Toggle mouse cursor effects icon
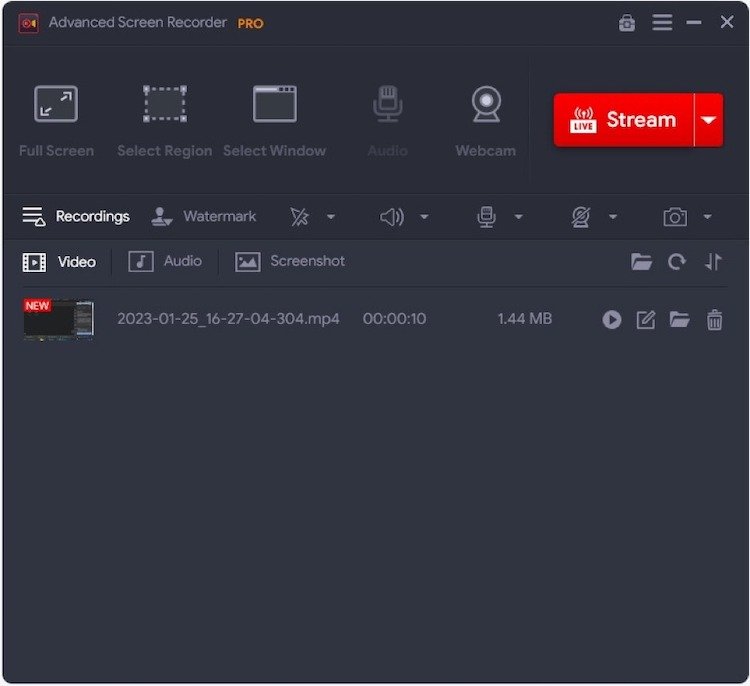The width and height of the screenshot is (750, 686). [299, 217]
